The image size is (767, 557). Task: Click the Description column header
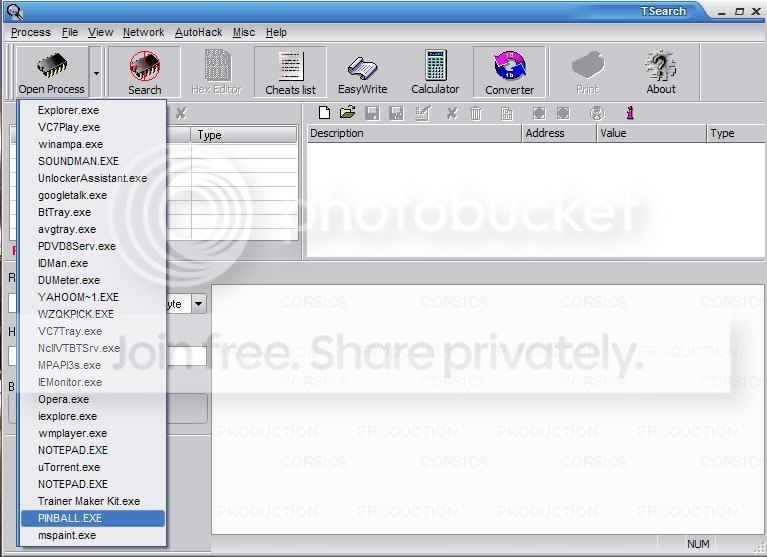(414, 133)
